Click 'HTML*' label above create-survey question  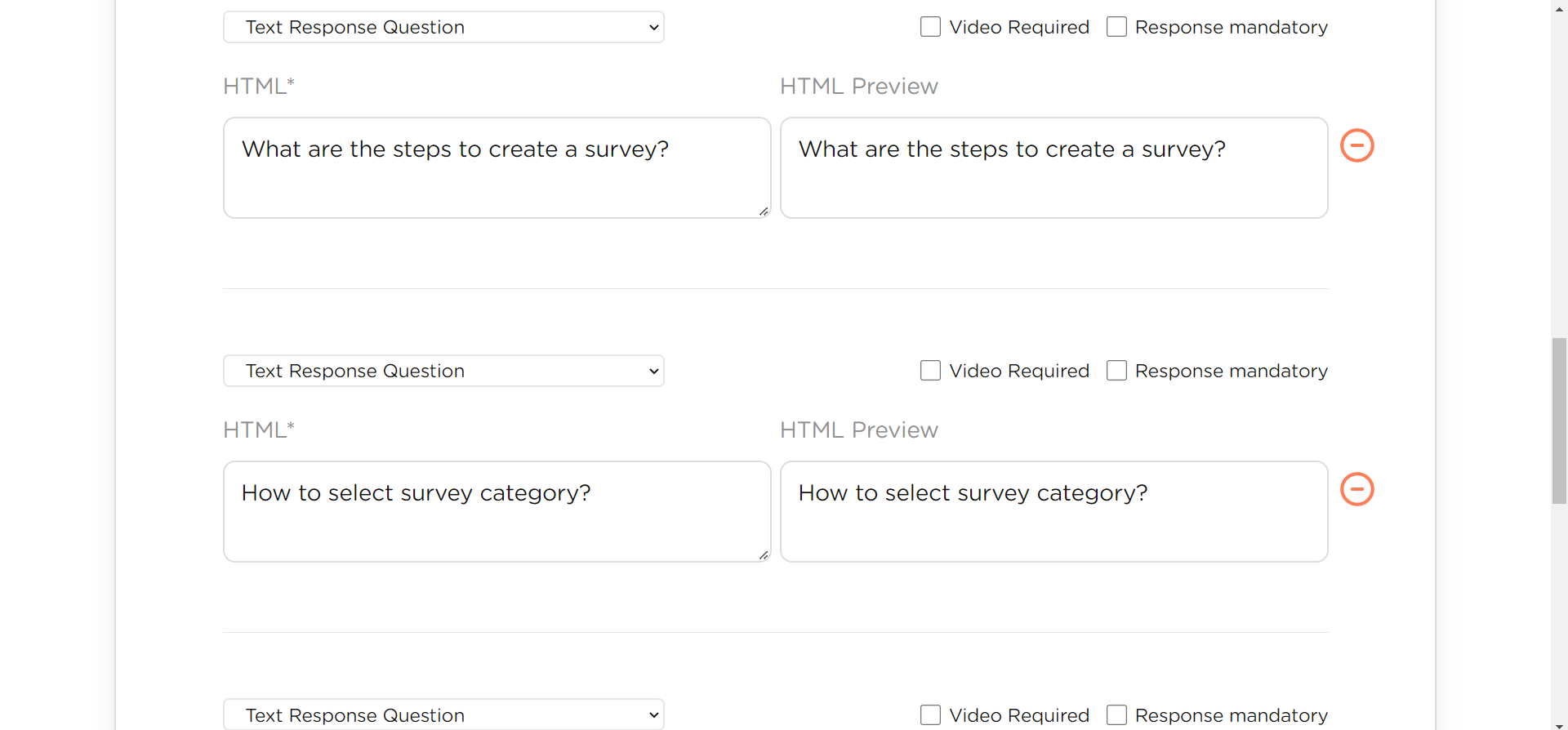(259, 86)
